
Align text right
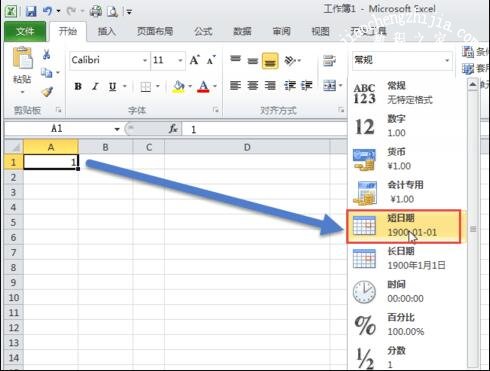[270, 86]
